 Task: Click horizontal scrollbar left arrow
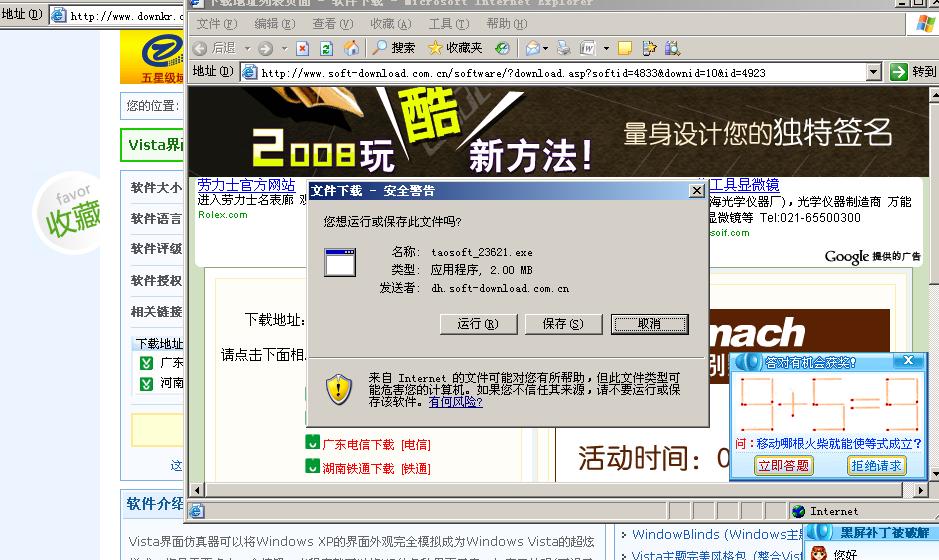click(x=196, y=490)
